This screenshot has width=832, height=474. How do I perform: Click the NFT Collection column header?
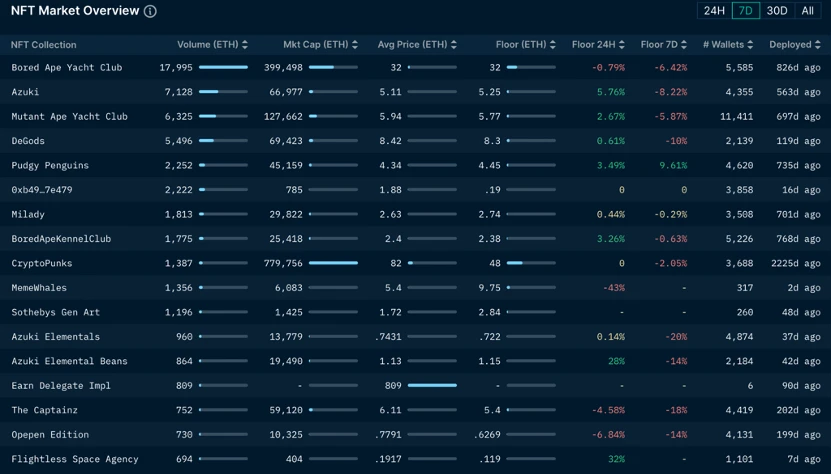[44, 45]
